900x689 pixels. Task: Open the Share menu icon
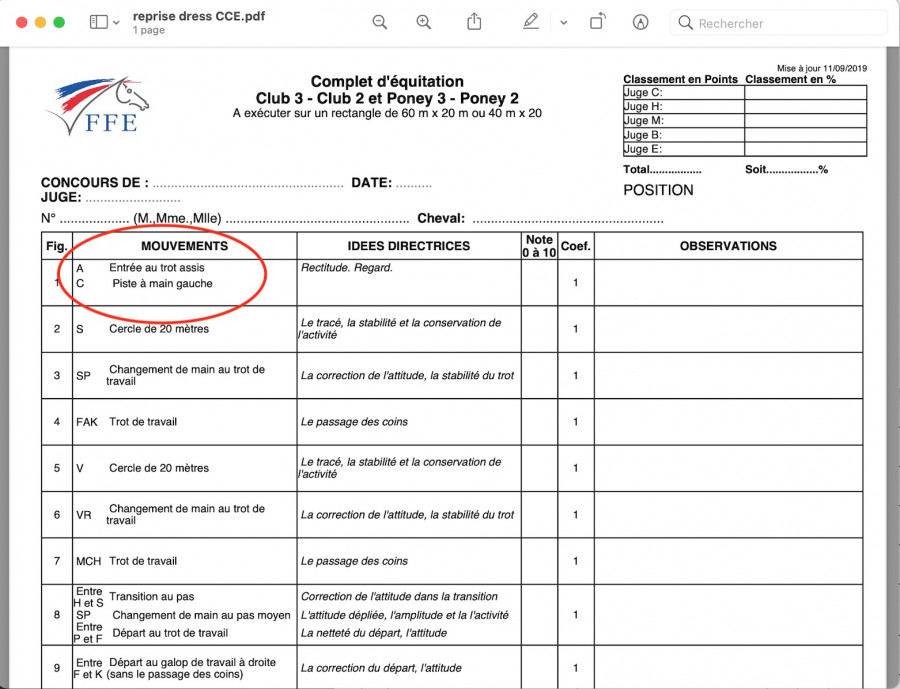pos(474,22)
